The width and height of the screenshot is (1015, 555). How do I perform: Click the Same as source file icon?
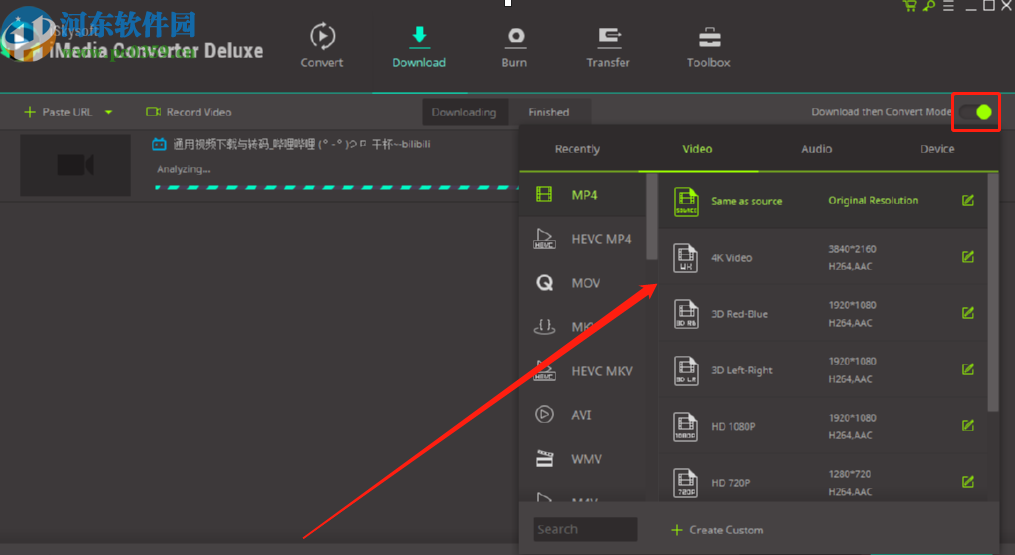point(686,201)
